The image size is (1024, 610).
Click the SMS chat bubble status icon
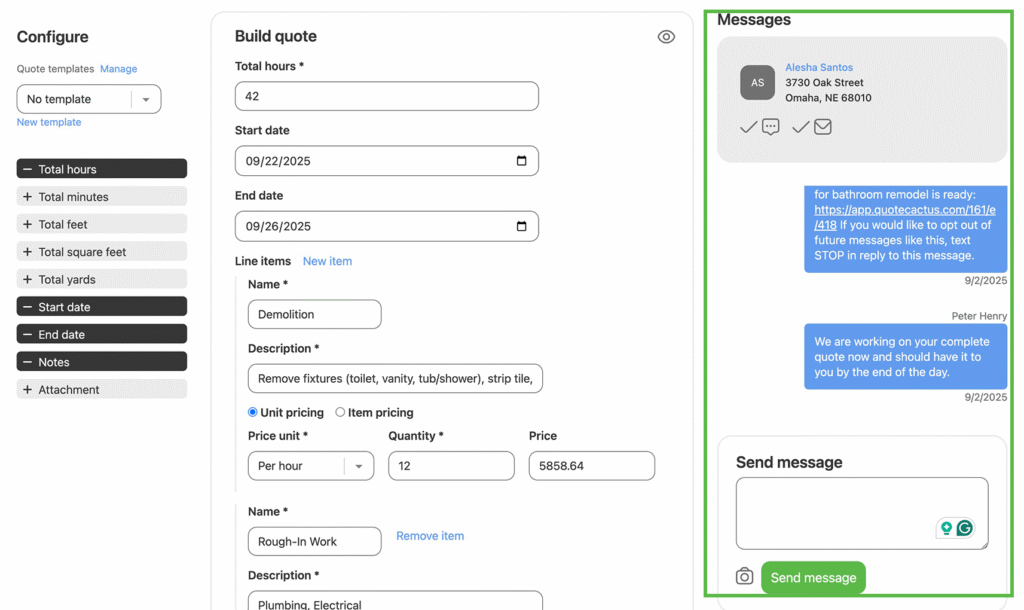click(771, 127)
